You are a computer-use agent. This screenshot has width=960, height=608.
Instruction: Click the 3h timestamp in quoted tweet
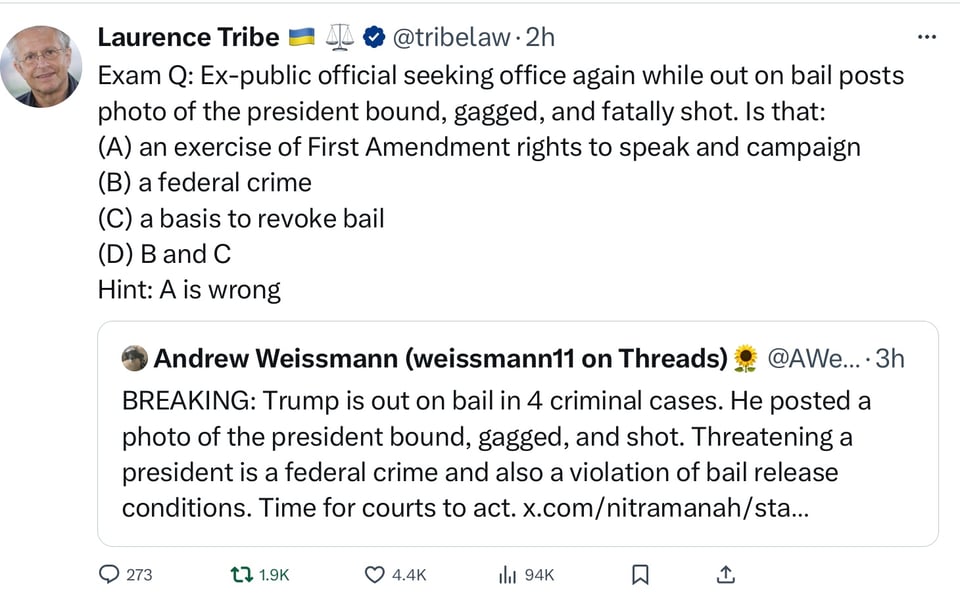coord(889,358)
